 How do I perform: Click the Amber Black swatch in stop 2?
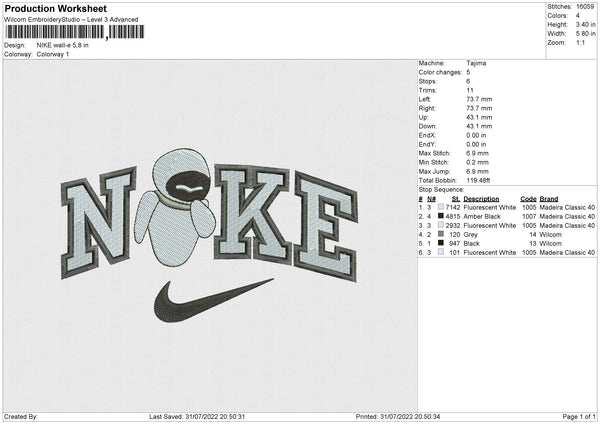pos(441,216)
